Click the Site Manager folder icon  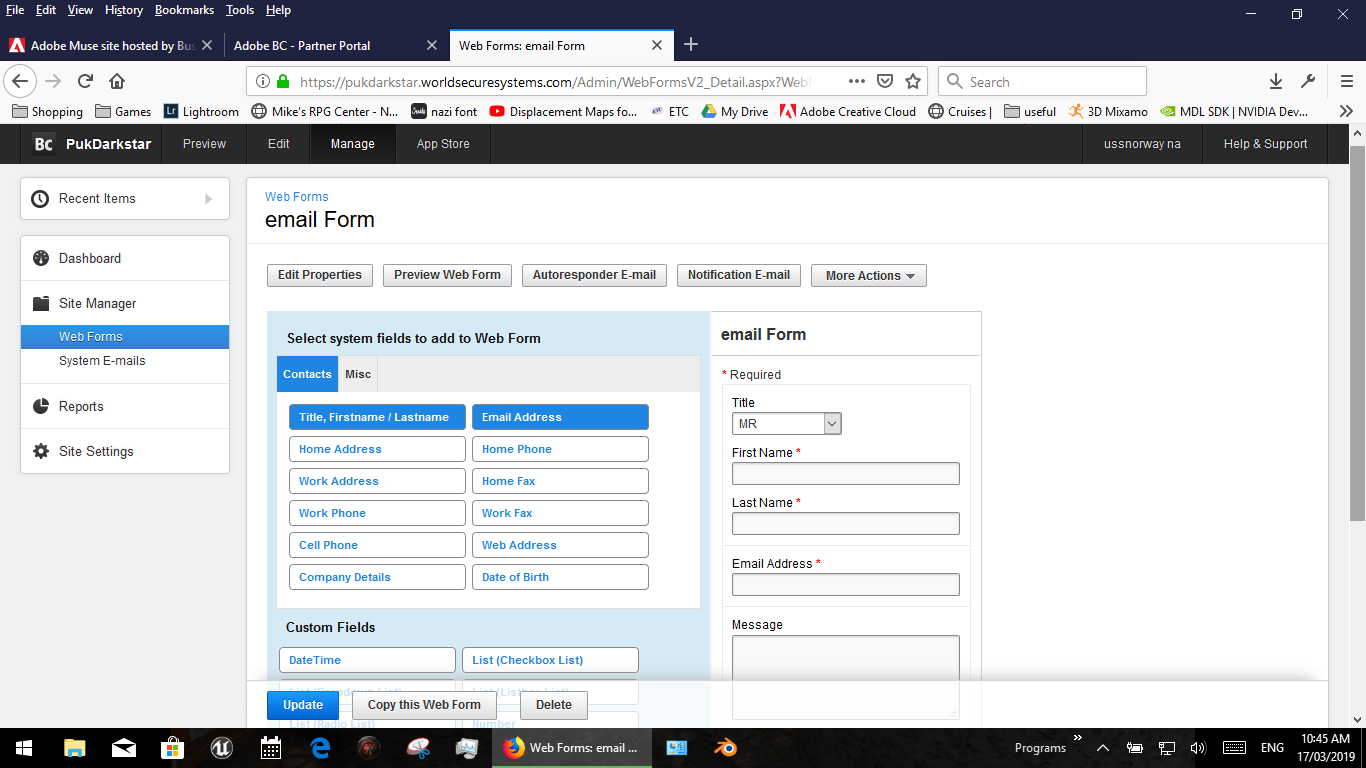click(41, 303)
